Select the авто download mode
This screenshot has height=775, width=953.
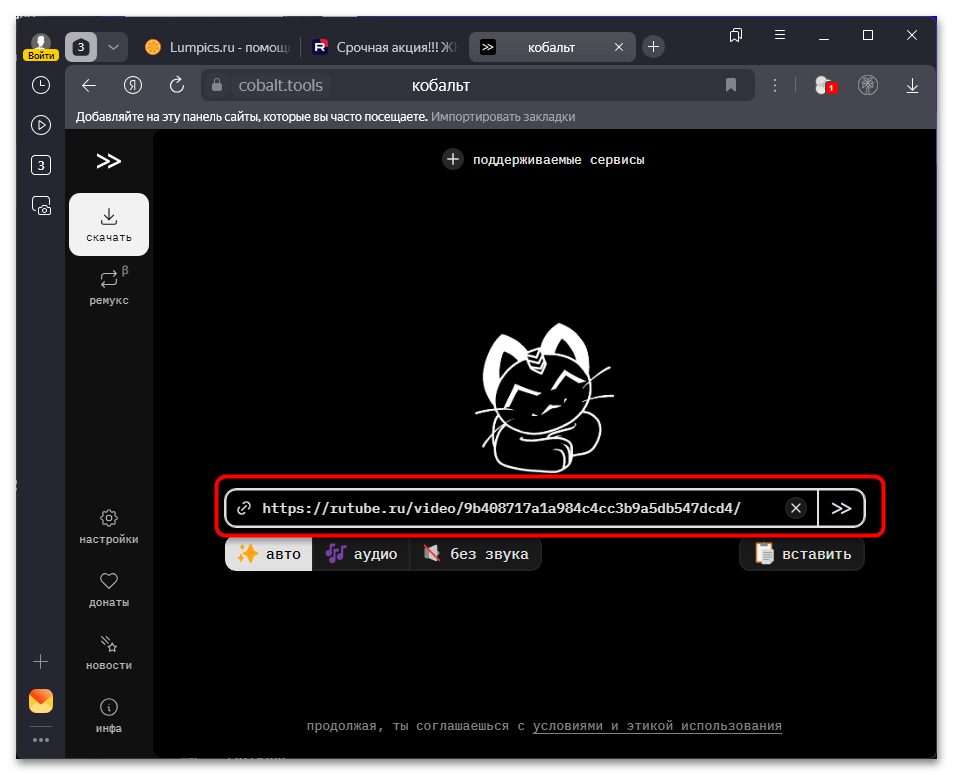tap(269, 554)
